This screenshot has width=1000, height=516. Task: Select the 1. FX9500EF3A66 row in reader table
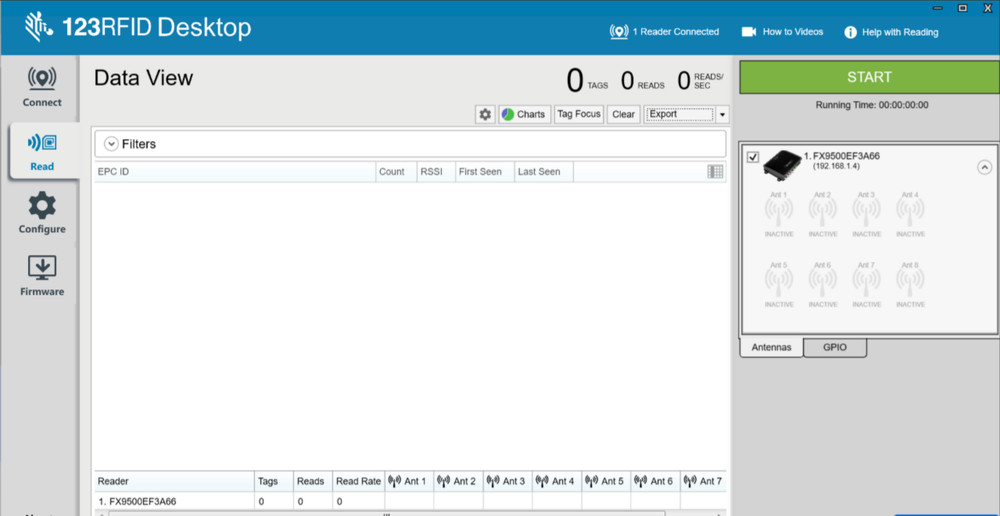[410, 501]
